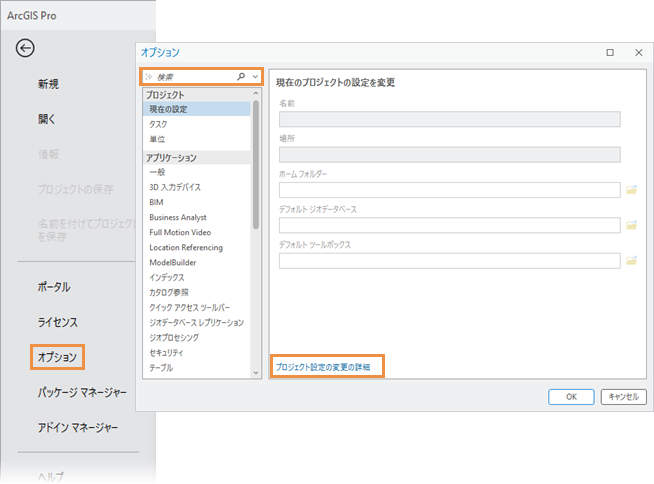654x484 pixels.
Task: Click scroll-down arrow of options list
Action: (256, 373)
